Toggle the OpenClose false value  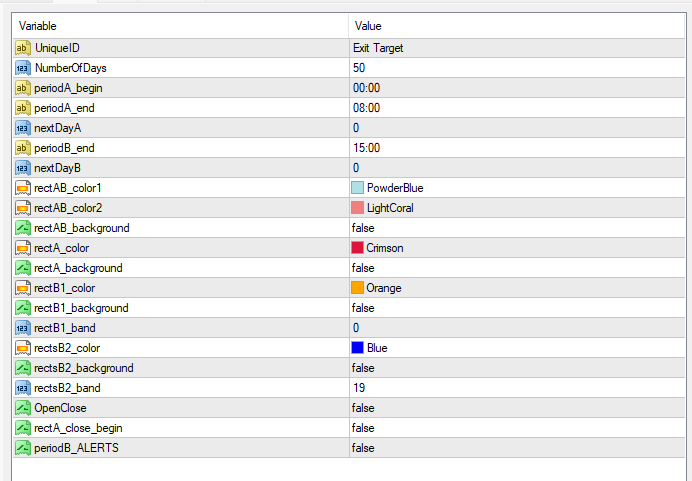tap(364, 408)
